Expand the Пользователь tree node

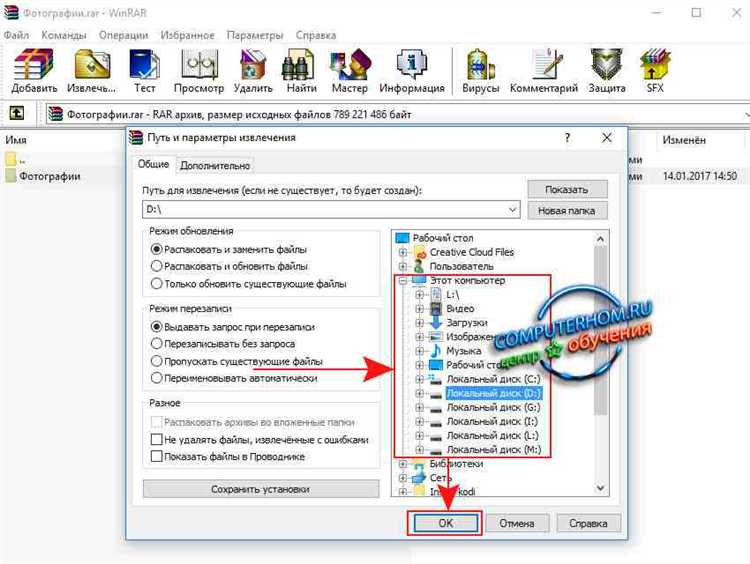403,266
